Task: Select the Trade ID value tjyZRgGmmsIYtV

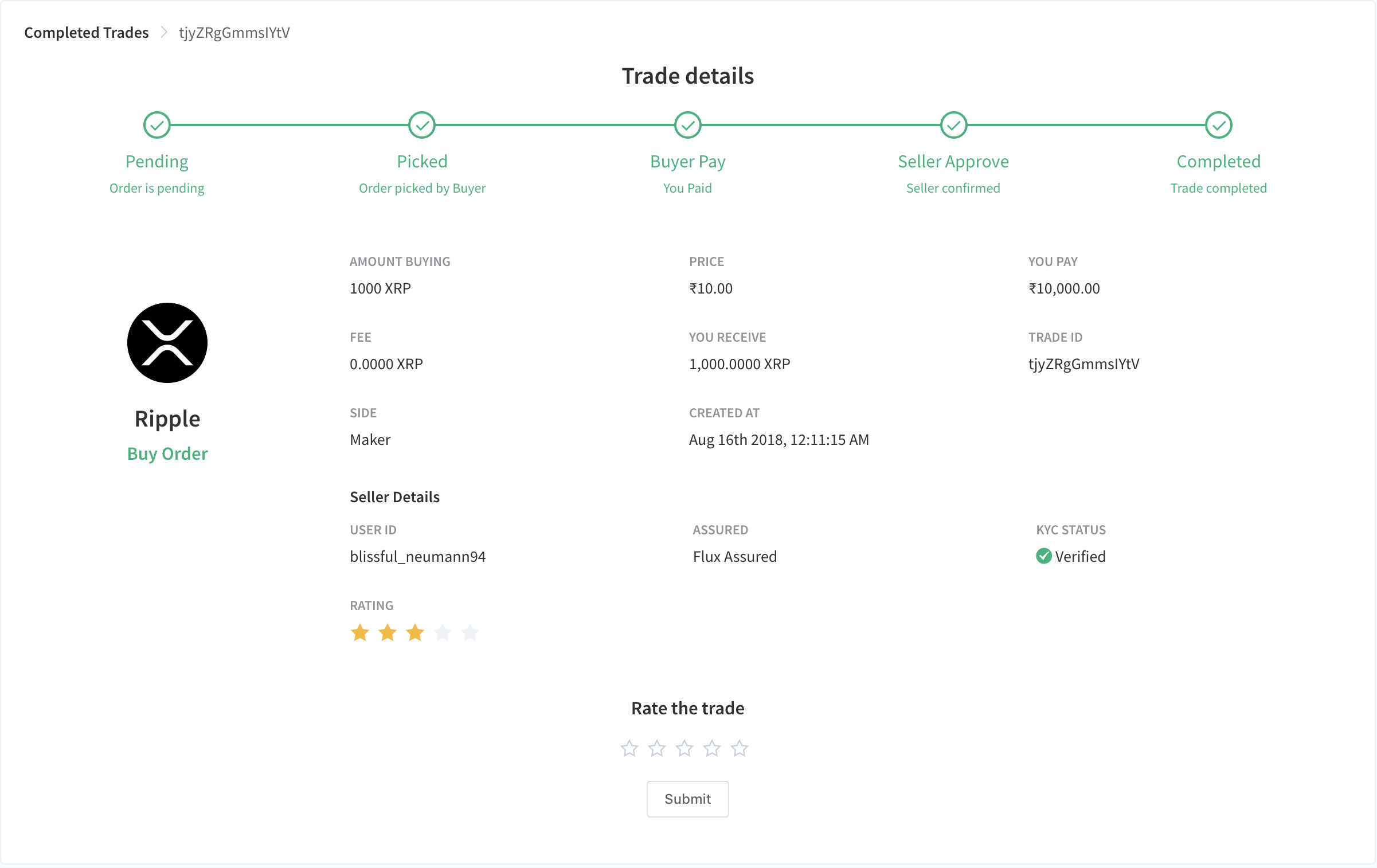Action: coord(1084,363)
